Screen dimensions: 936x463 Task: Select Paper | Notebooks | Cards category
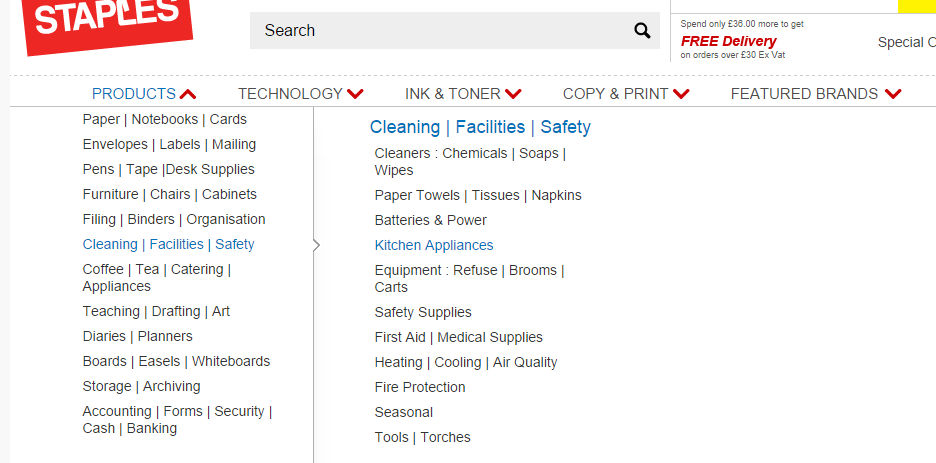point(165,119)
